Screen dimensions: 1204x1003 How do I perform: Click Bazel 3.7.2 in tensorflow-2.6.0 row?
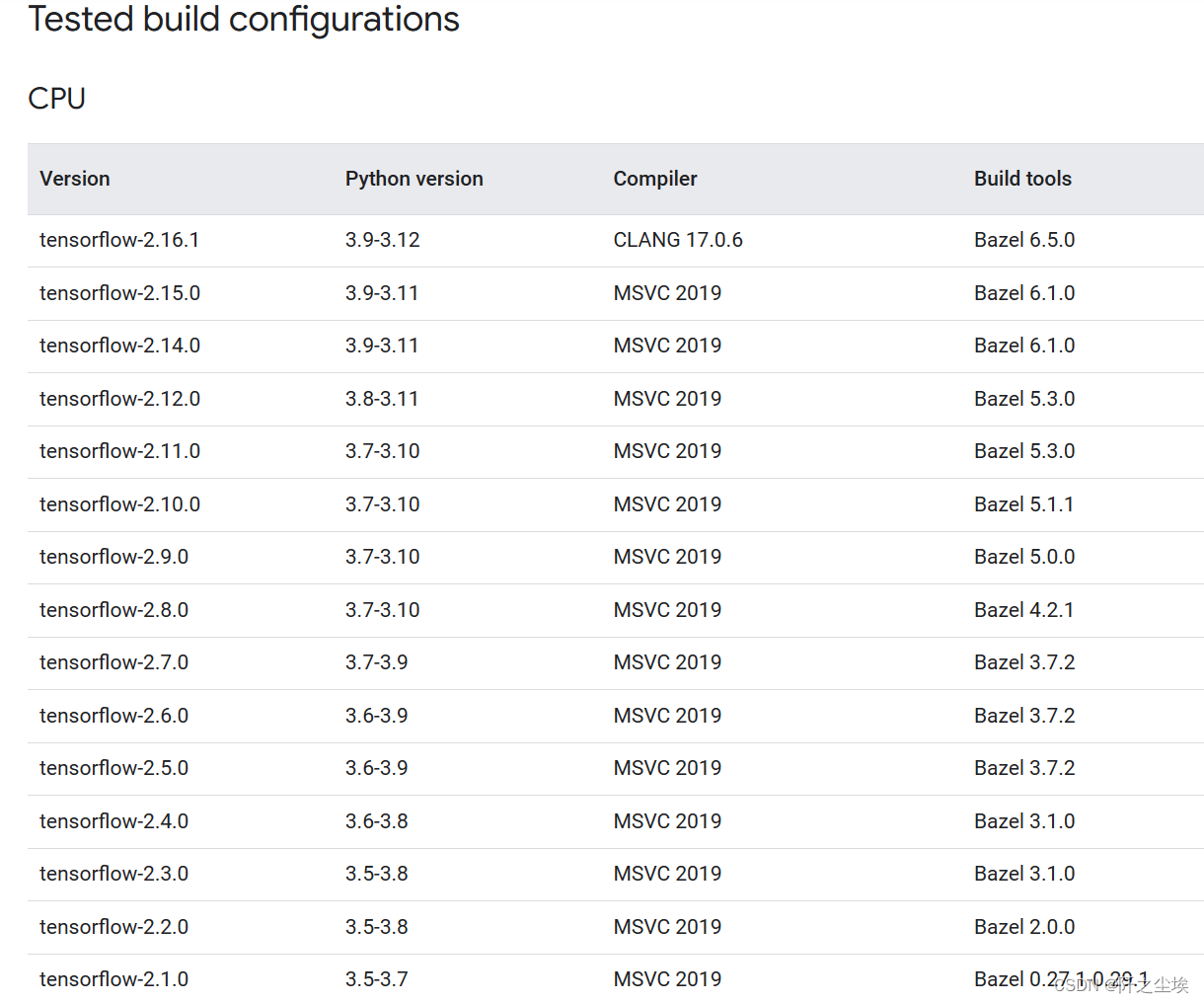click(x=1024, y=716)
